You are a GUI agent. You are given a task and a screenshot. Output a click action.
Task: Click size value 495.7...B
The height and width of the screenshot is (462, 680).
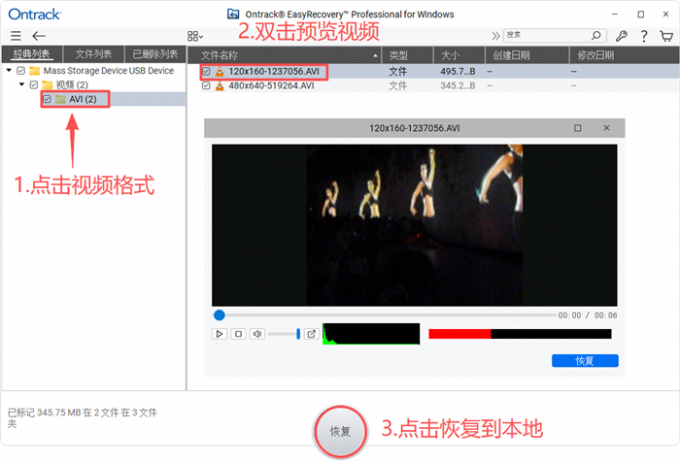point(458,72)
